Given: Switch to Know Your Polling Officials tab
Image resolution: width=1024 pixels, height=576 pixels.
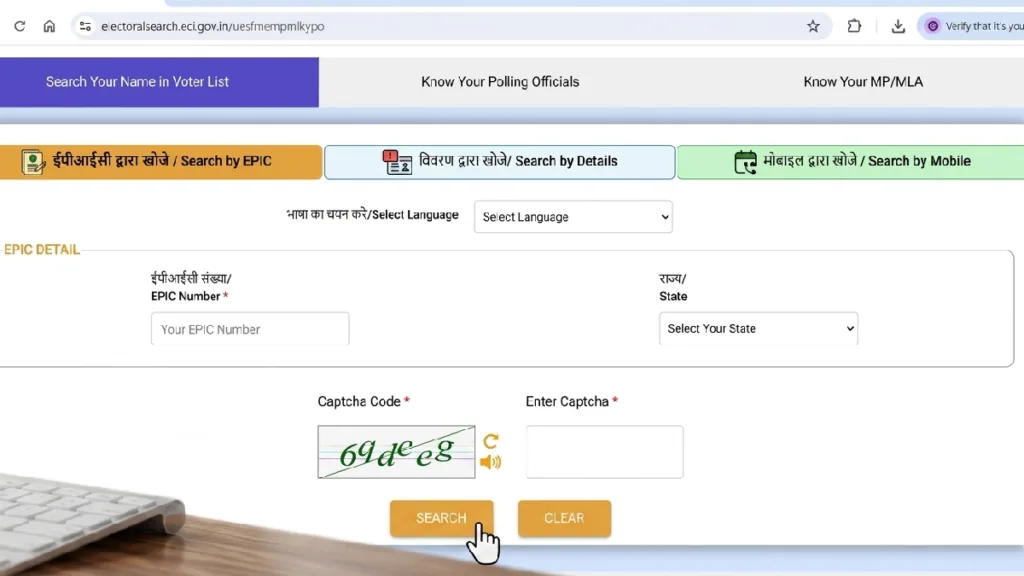Looking at the screenshot, I should [x=500, y=82].
